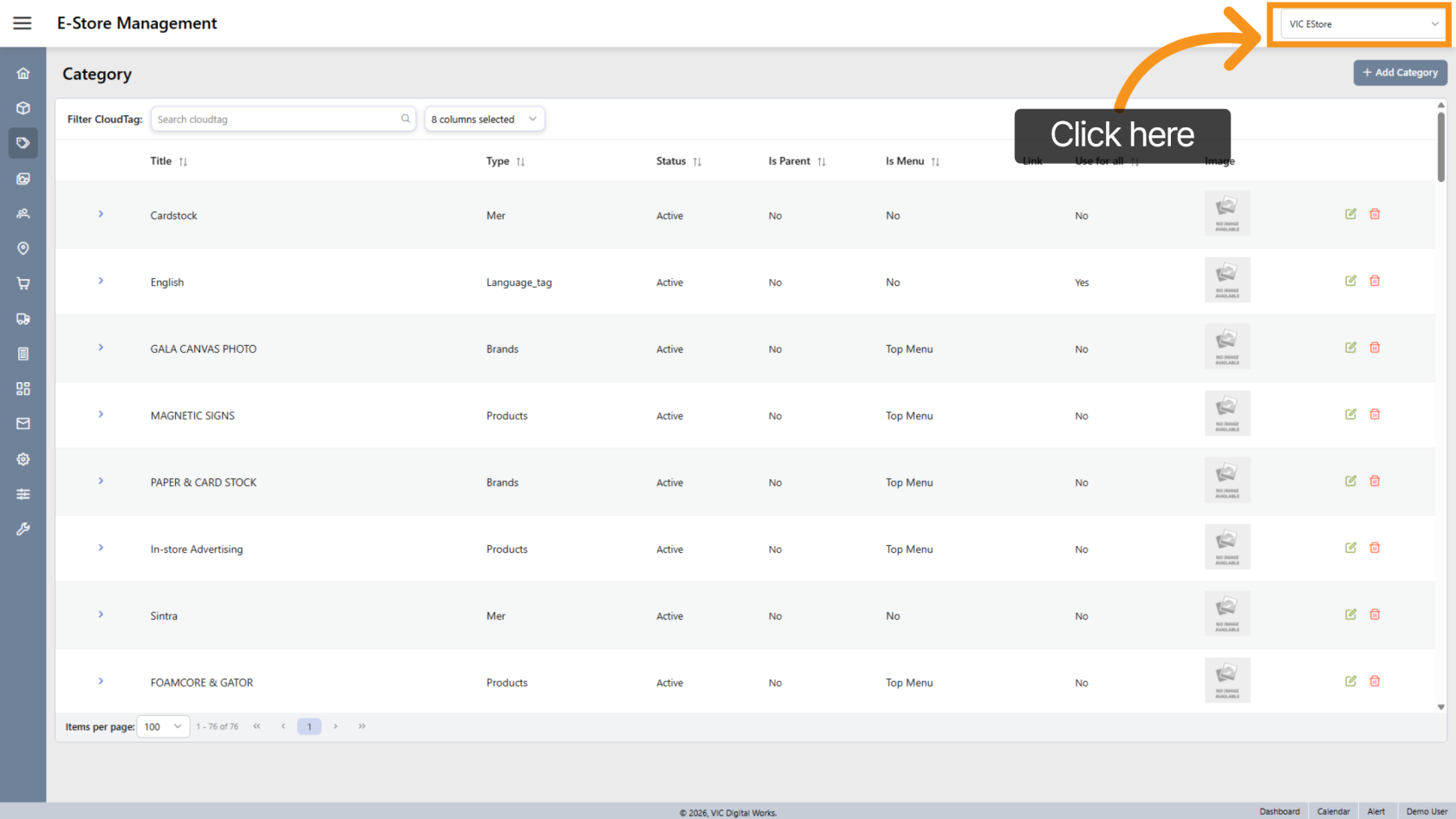This screenshot has height=819, width=1456.
Task: Open the shopping cart sidebar icon
Action: [23, 283]
